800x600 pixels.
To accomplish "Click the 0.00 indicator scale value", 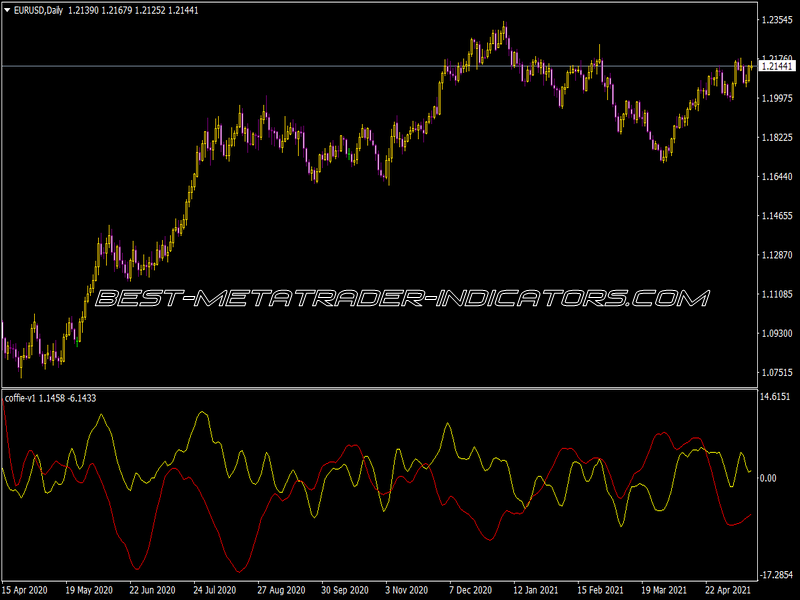I will (x=768, y=478).
